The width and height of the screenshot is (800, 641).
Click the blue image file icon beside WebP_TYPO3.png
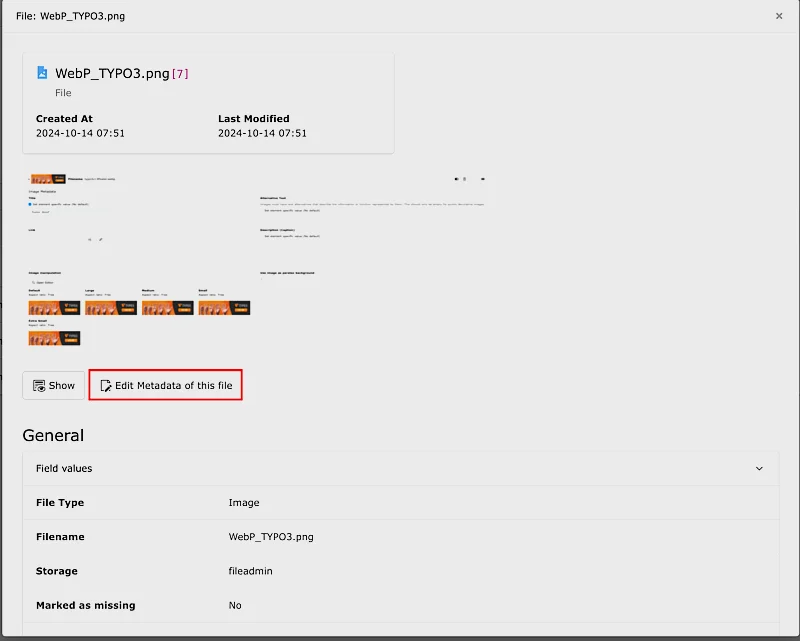41,71
